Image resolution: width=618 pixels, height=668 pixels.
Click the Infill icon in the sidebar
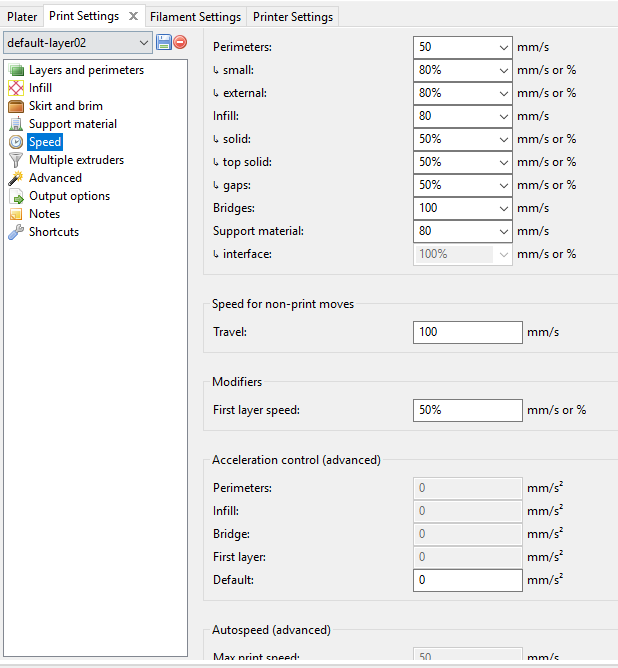click(x=16, y=88)
